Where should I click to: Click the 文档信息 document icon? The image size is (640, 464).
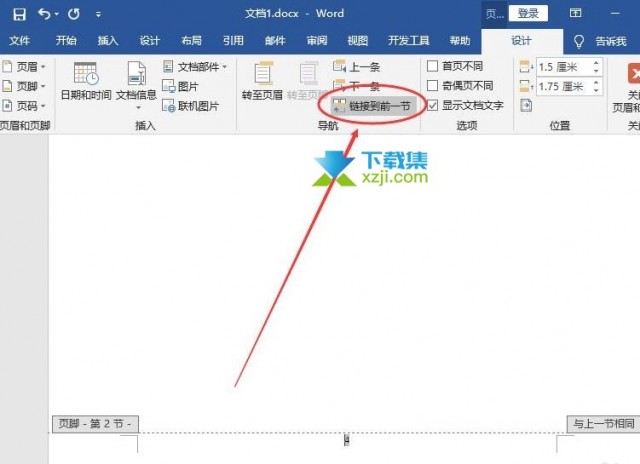pyautogui.click(x=136, y=73)
